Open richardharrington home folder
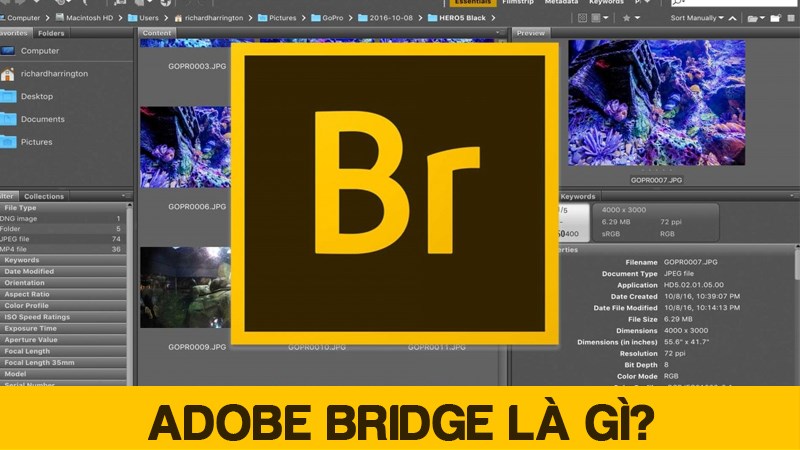The height and width of the screenshot is (450, 800). [56, 73]
